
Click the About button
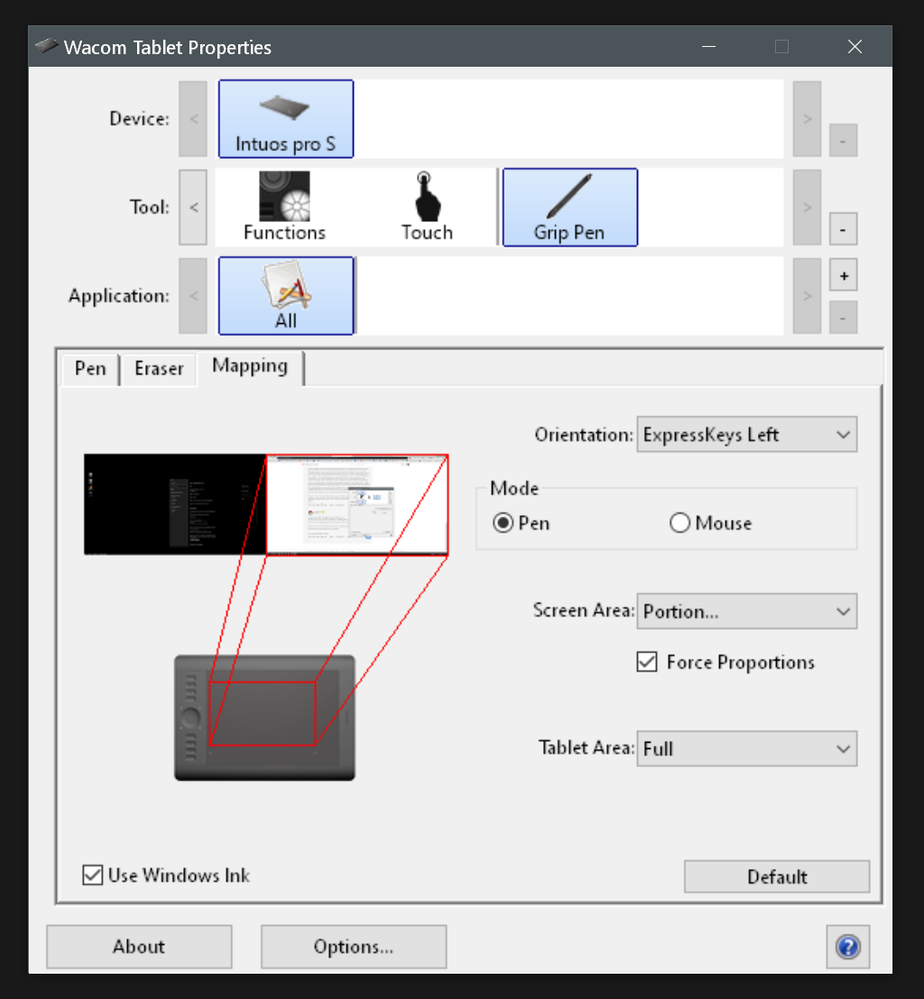(x=139, y=947)
